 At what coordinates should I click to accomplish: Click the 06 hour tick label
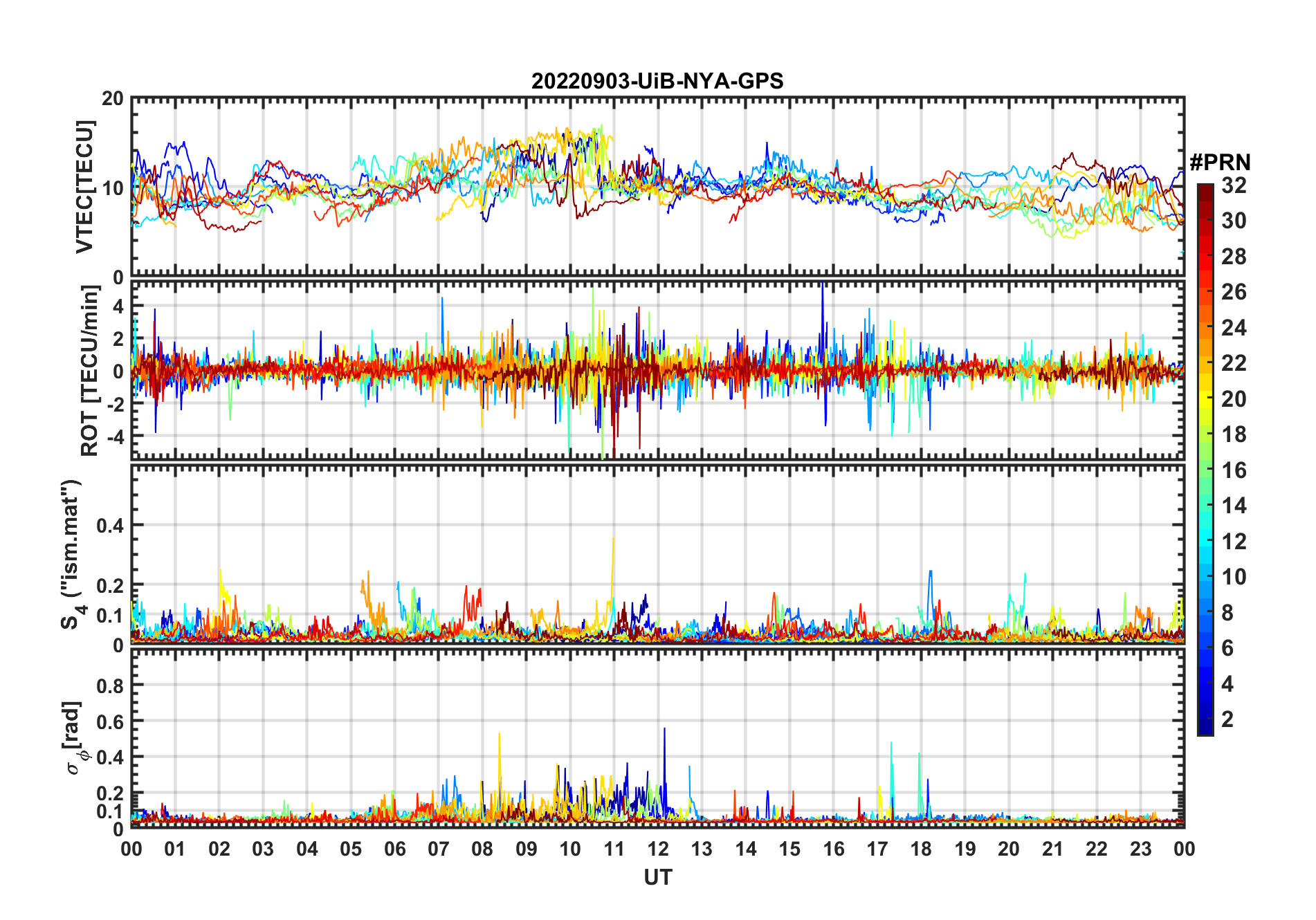pyautogui.click(x=394, y=849)
